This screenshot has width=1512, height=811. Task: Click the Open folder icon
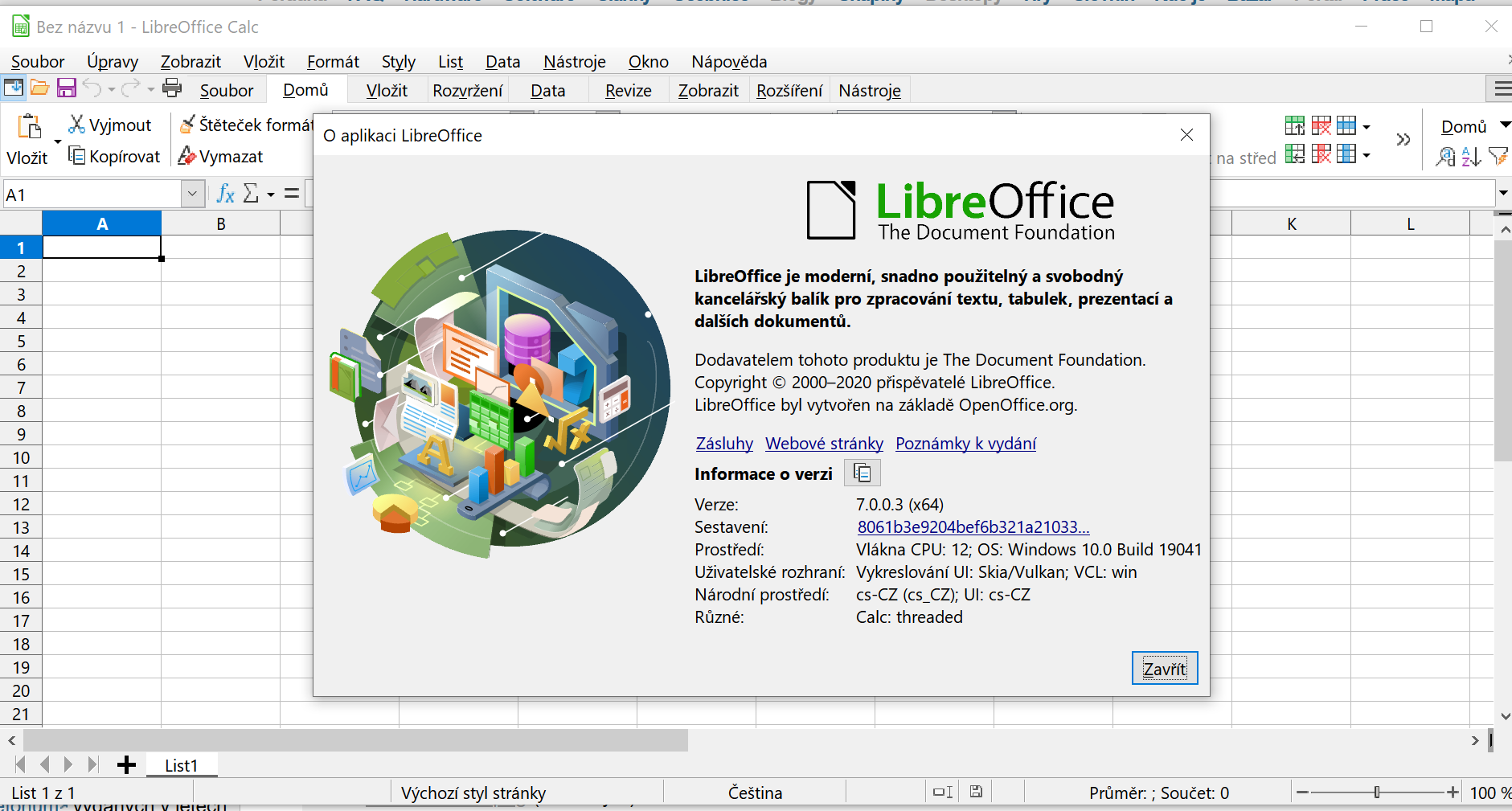(40, 88)
